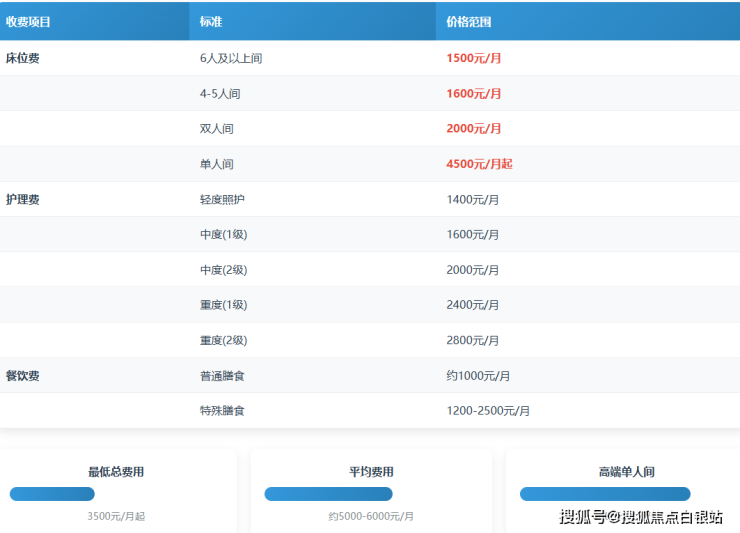Click the blue bar under 最低总费用
The width and height of the screenshot is (740, 533).
(52, 494)
